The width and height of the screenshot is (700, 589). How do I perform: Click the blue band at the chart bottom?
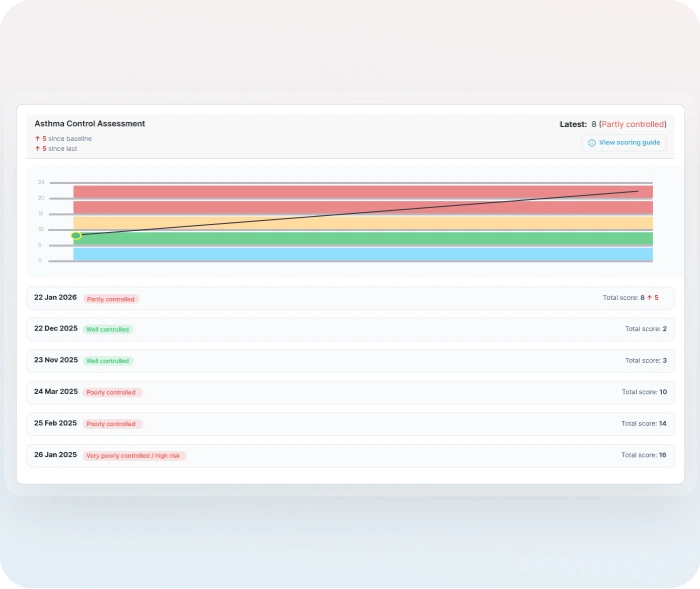point(362,255)
